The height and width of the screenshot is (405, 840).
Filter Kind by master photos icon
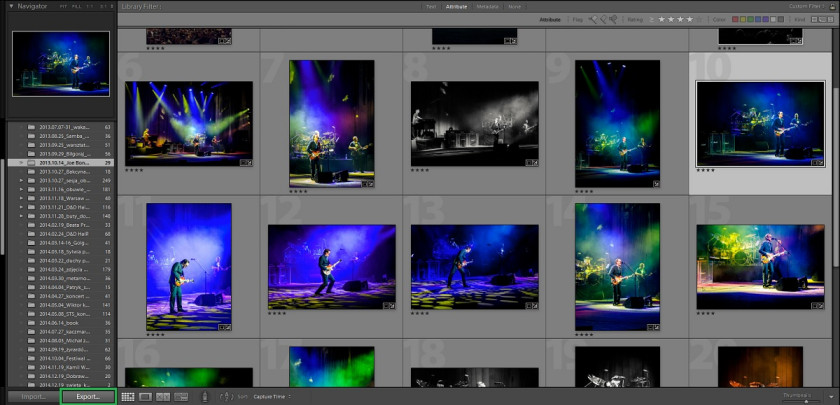click(x=814, y=19)
